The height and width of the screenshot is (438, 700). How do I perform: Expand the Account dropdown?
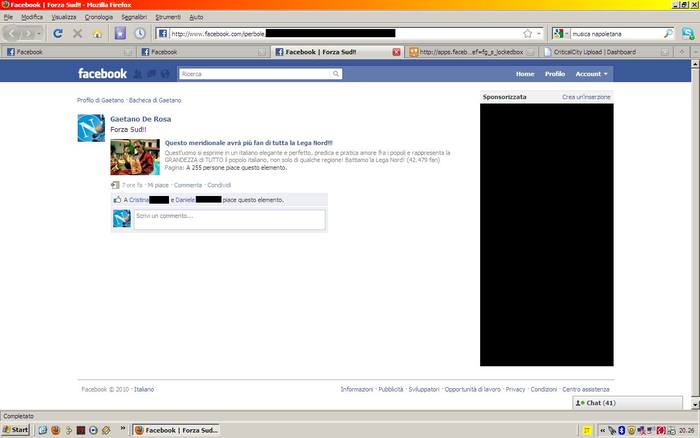[x=592, y=74]
